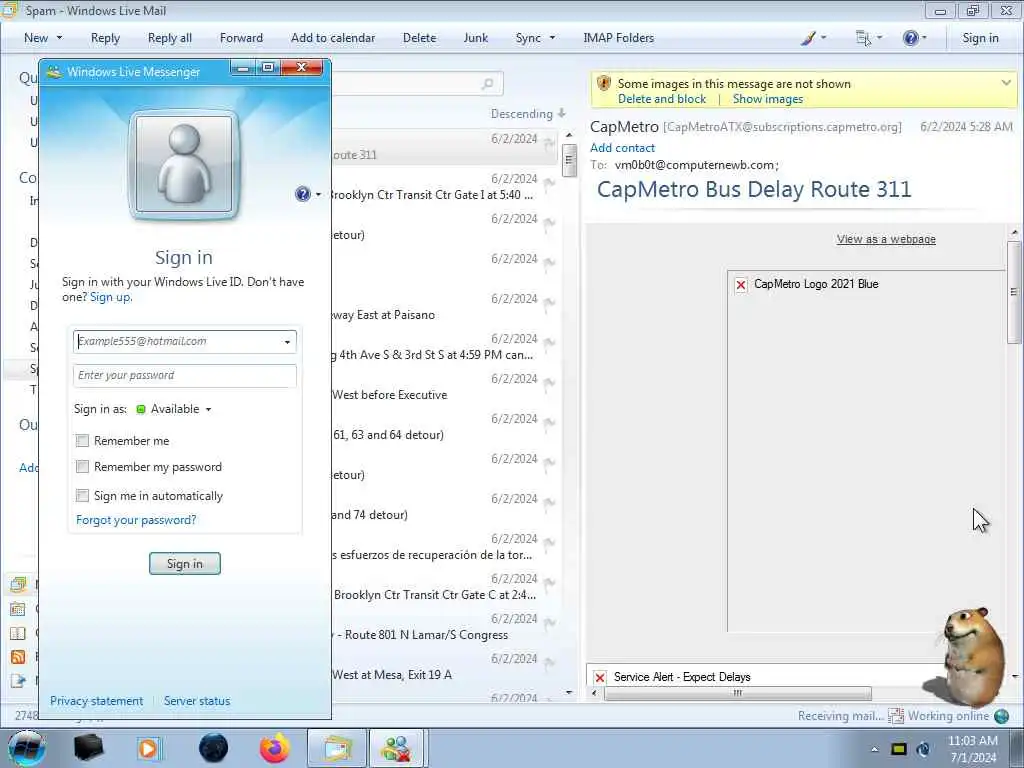Click Show images in warning bar

coord(767,99)
